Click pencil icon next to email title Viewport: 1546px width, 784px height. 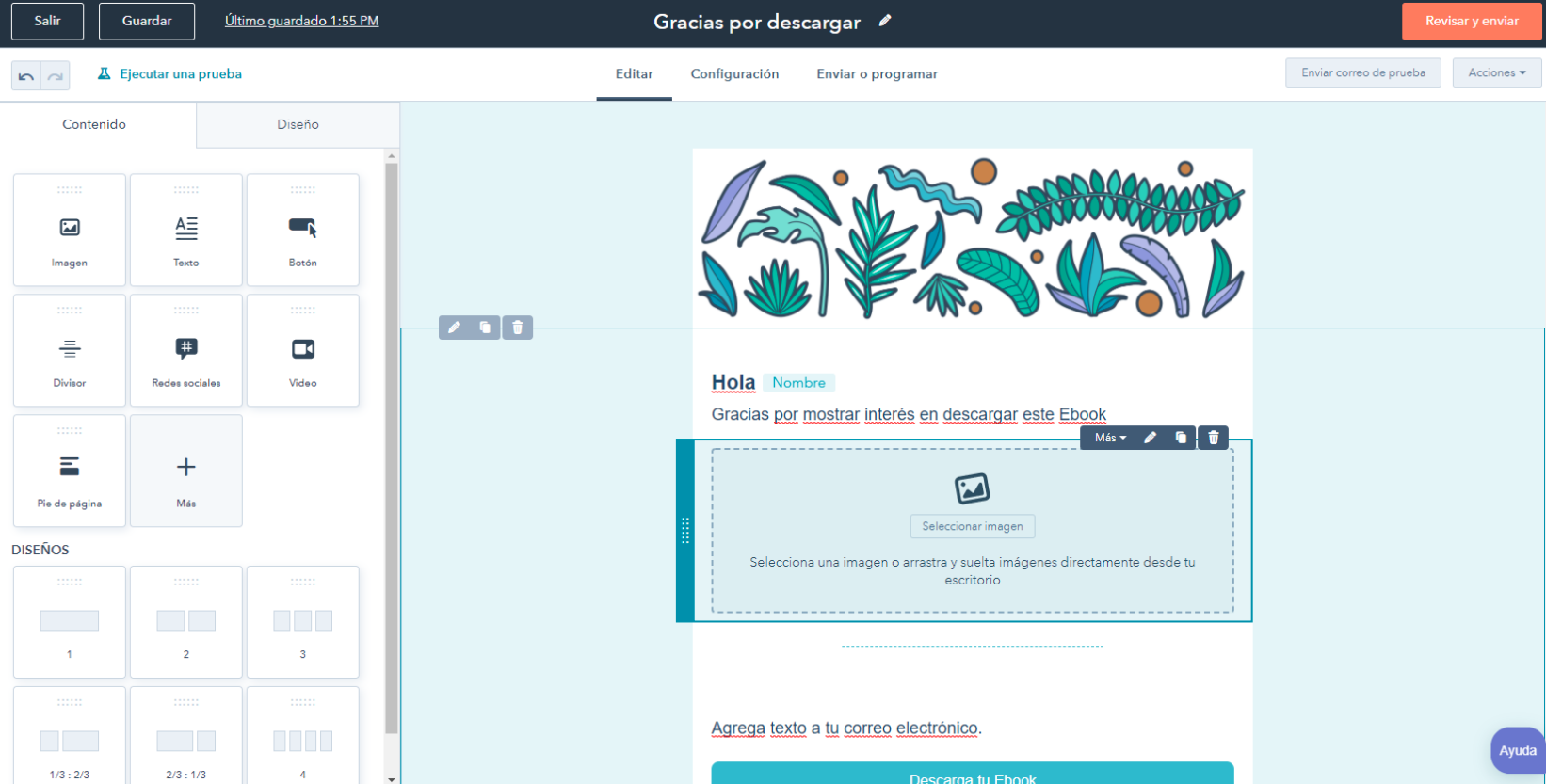(885, 21)
